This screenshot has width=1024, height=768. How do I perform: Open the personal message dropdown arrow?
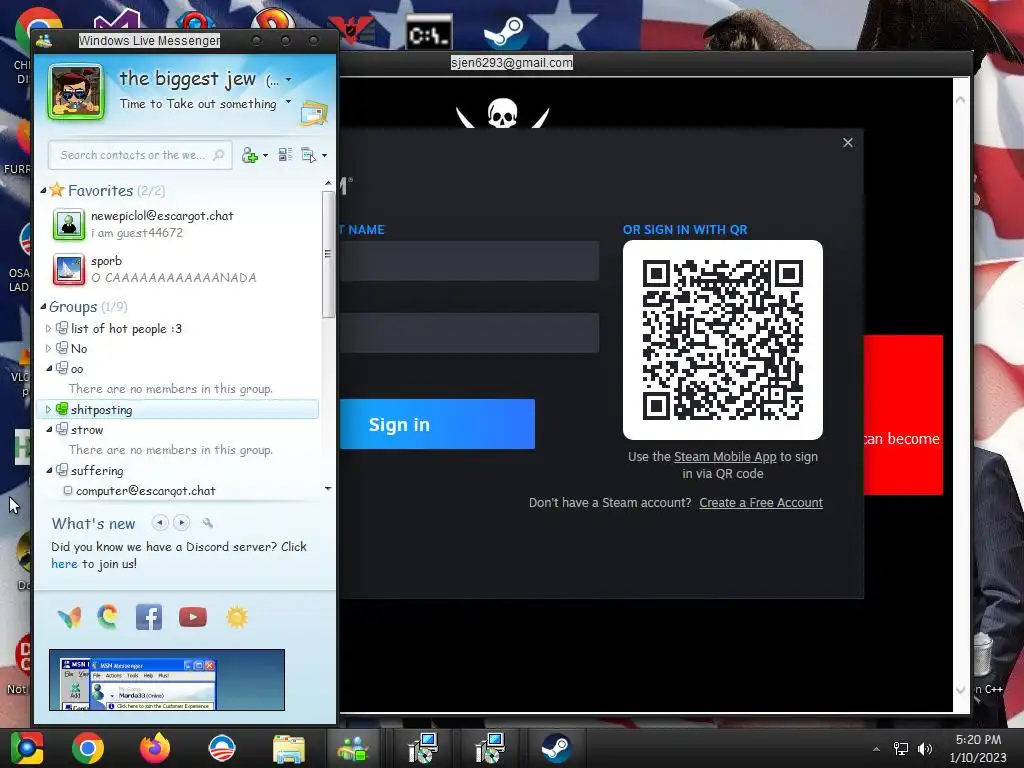pos(289,102)
